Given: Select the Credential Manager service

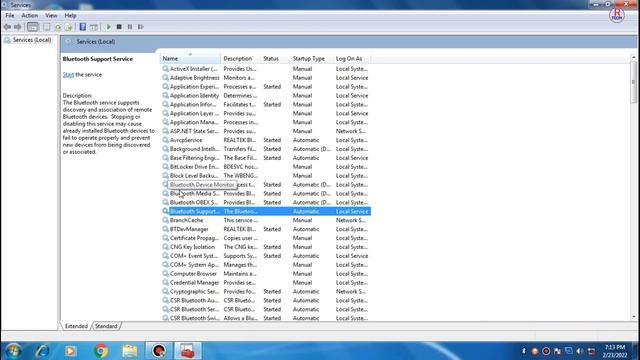Looking at the screenshot, I should (x=266, y=282).
